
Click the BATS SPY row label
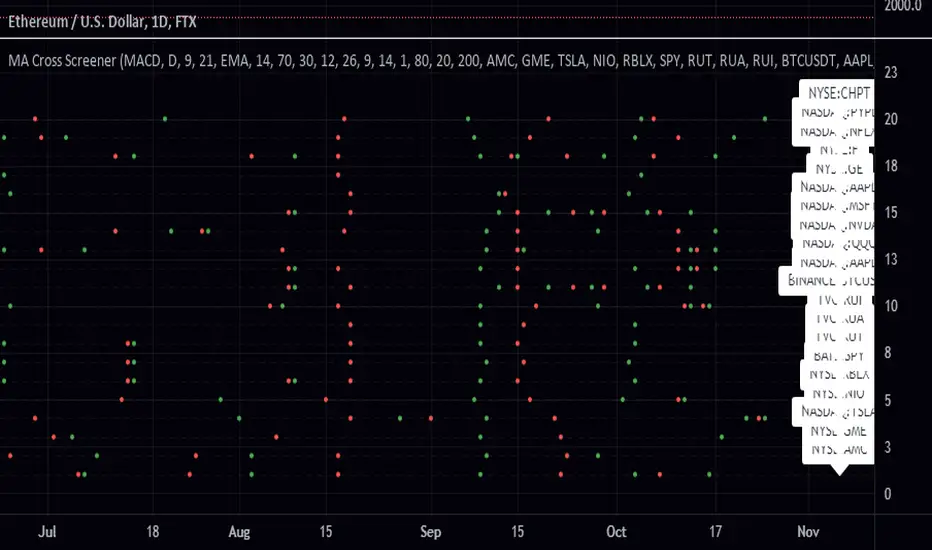839,355
